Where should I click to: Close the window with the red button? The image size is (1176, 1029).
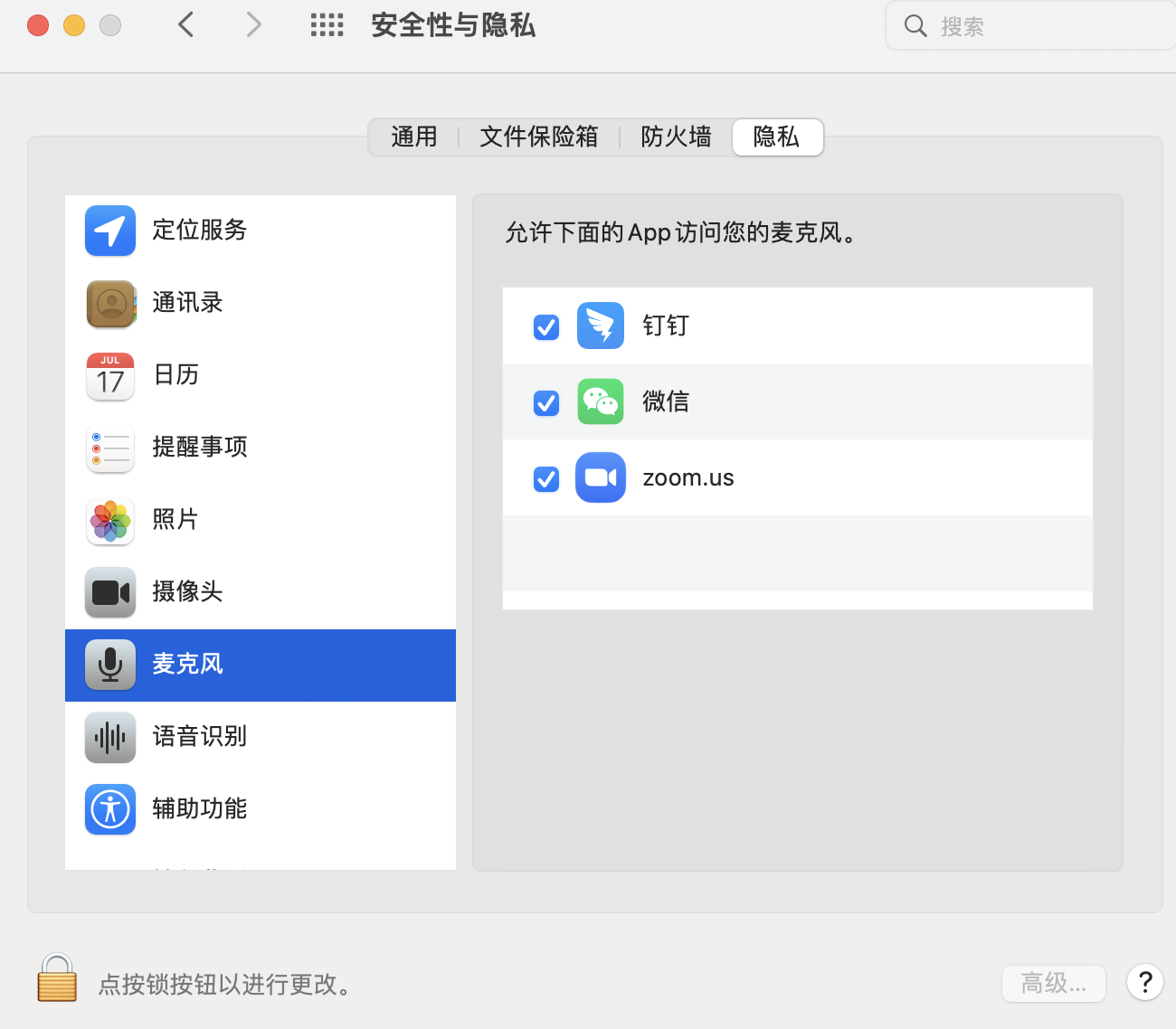click(x=38, y=25)
